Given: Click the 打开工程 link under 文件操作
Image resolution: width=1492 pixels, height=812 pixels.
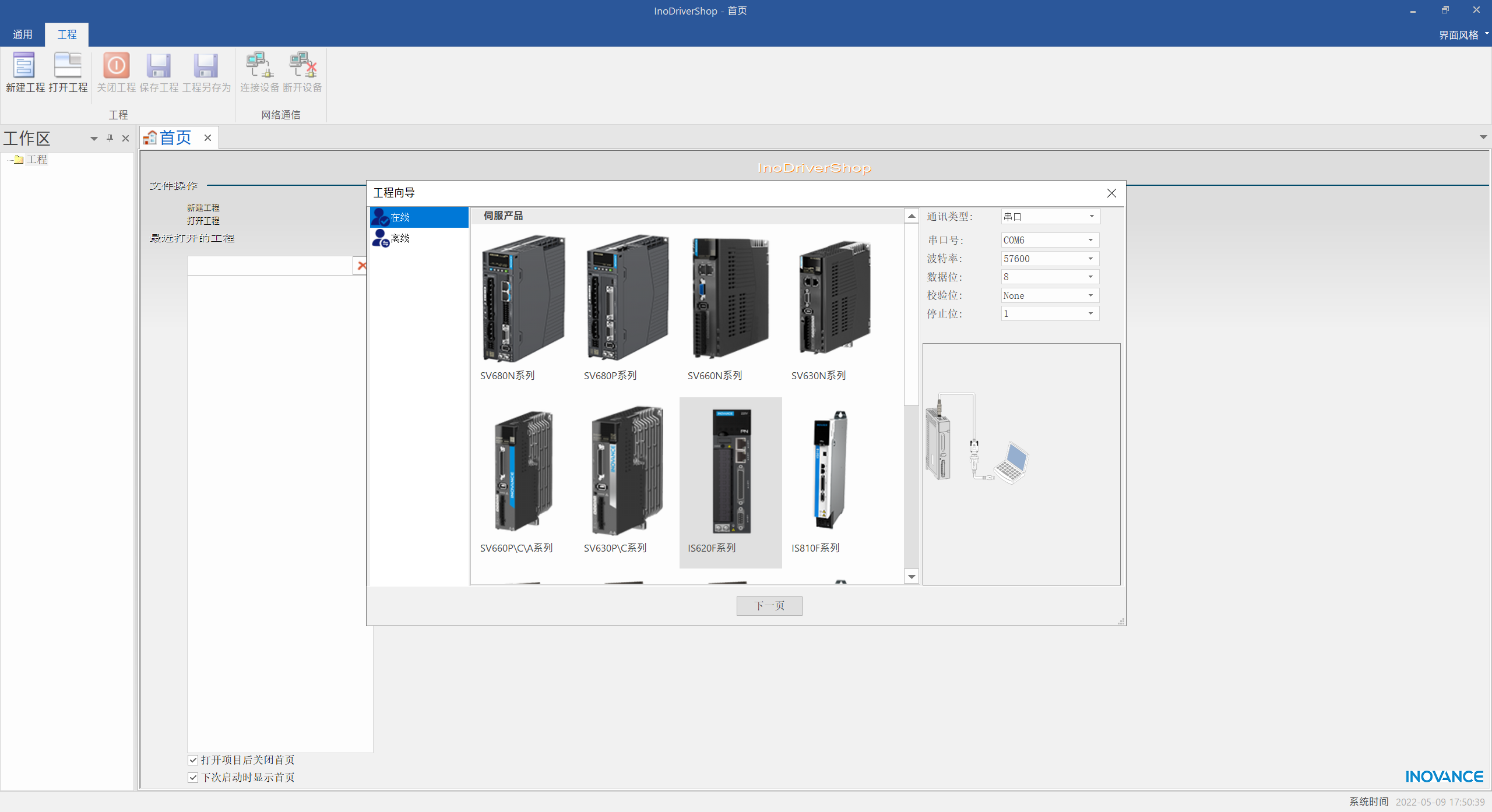Looking at the screenshot, I should pyautogui.click(x=203, y=221).
